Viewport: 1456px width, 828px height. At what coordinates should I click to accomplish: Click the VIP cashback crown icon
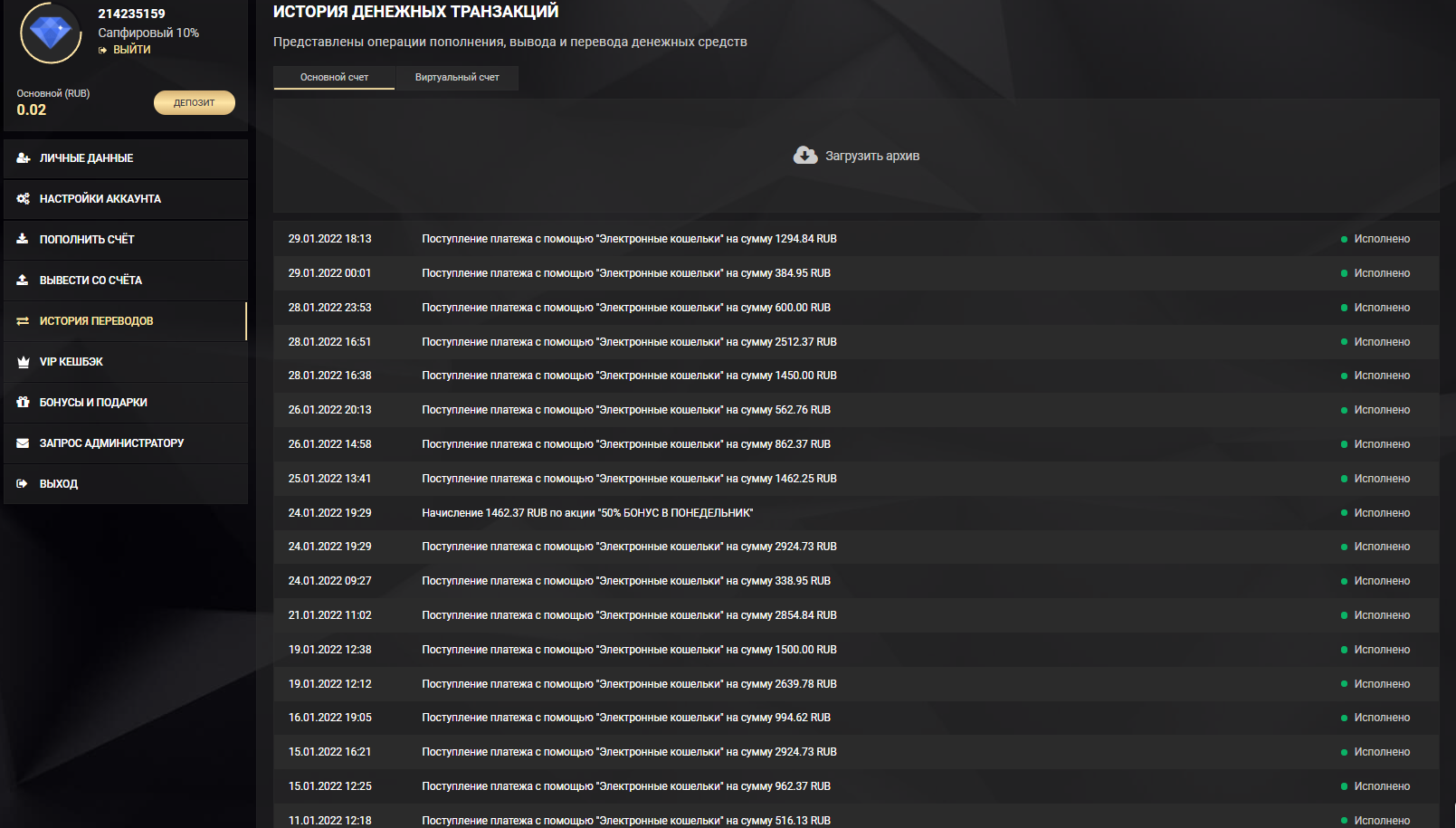(24, 362)
